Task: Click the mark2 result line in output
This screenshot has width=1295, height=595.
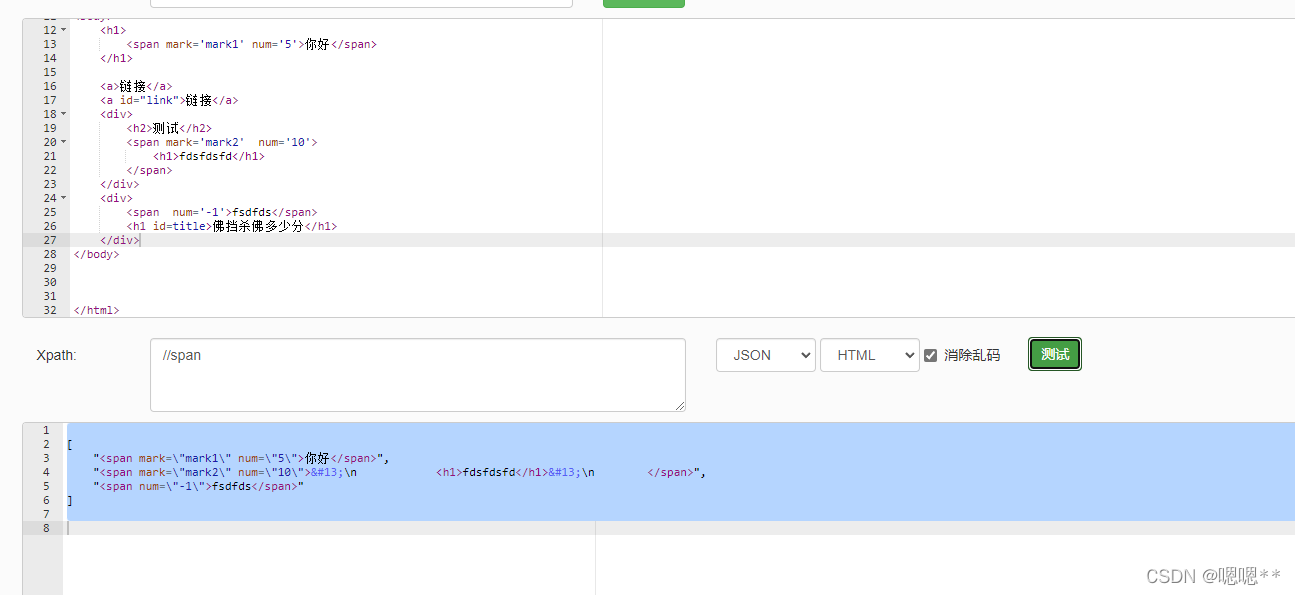Action: point(400,472)
